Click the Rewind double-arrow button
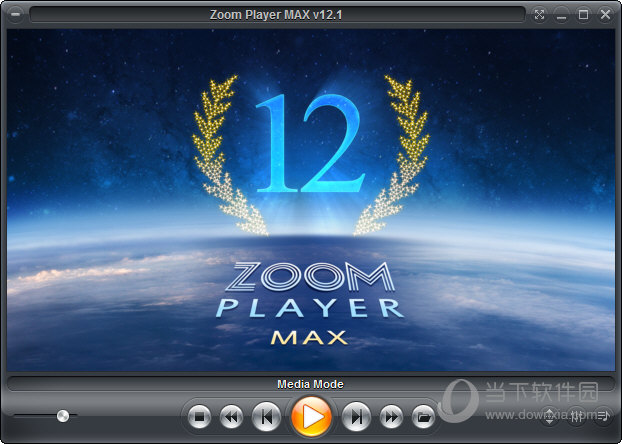This screenshot has width=622, height=444. 231,417
